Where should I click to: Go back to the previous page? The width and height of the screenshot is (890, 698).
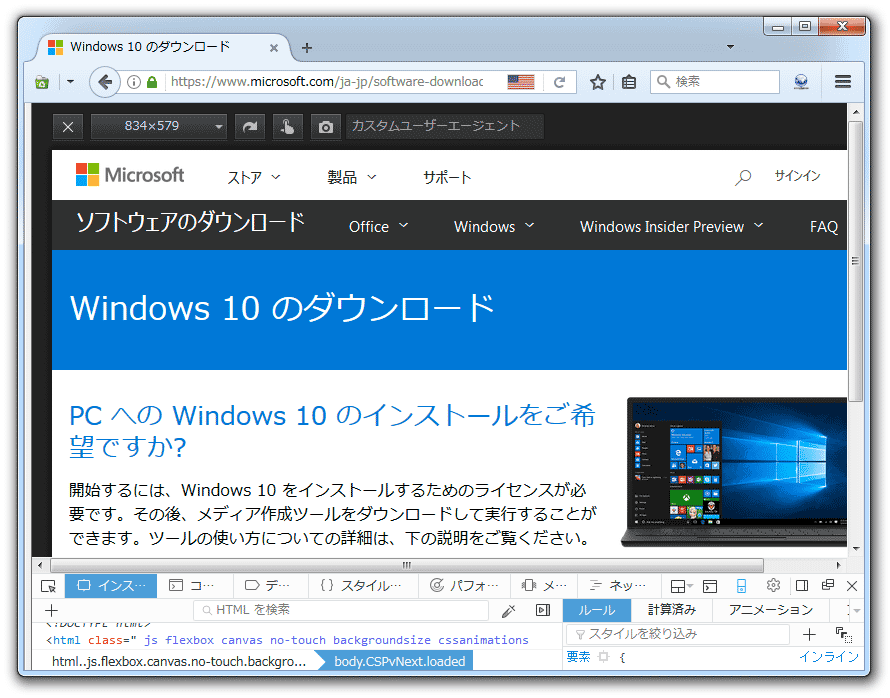click(105, 82)
